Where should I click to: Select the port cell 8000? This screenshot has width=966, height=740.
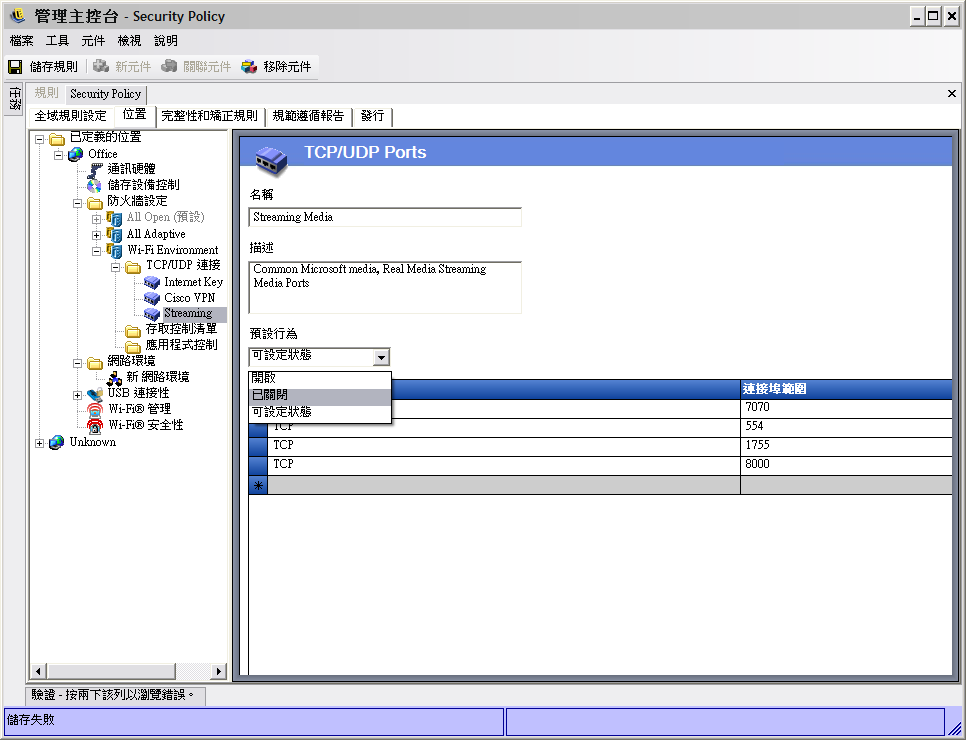pyautogui.click(x=846, y=465)
